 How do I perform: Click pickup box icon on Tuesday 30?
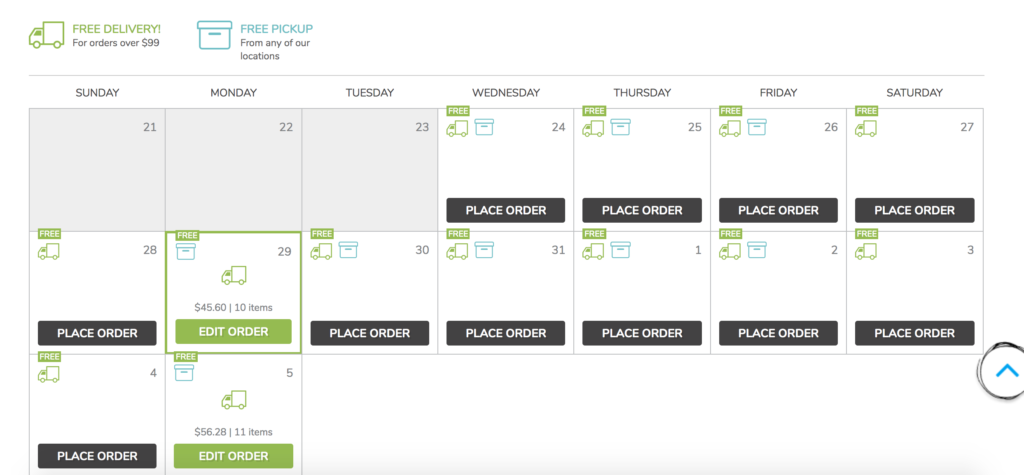[348, 250]
